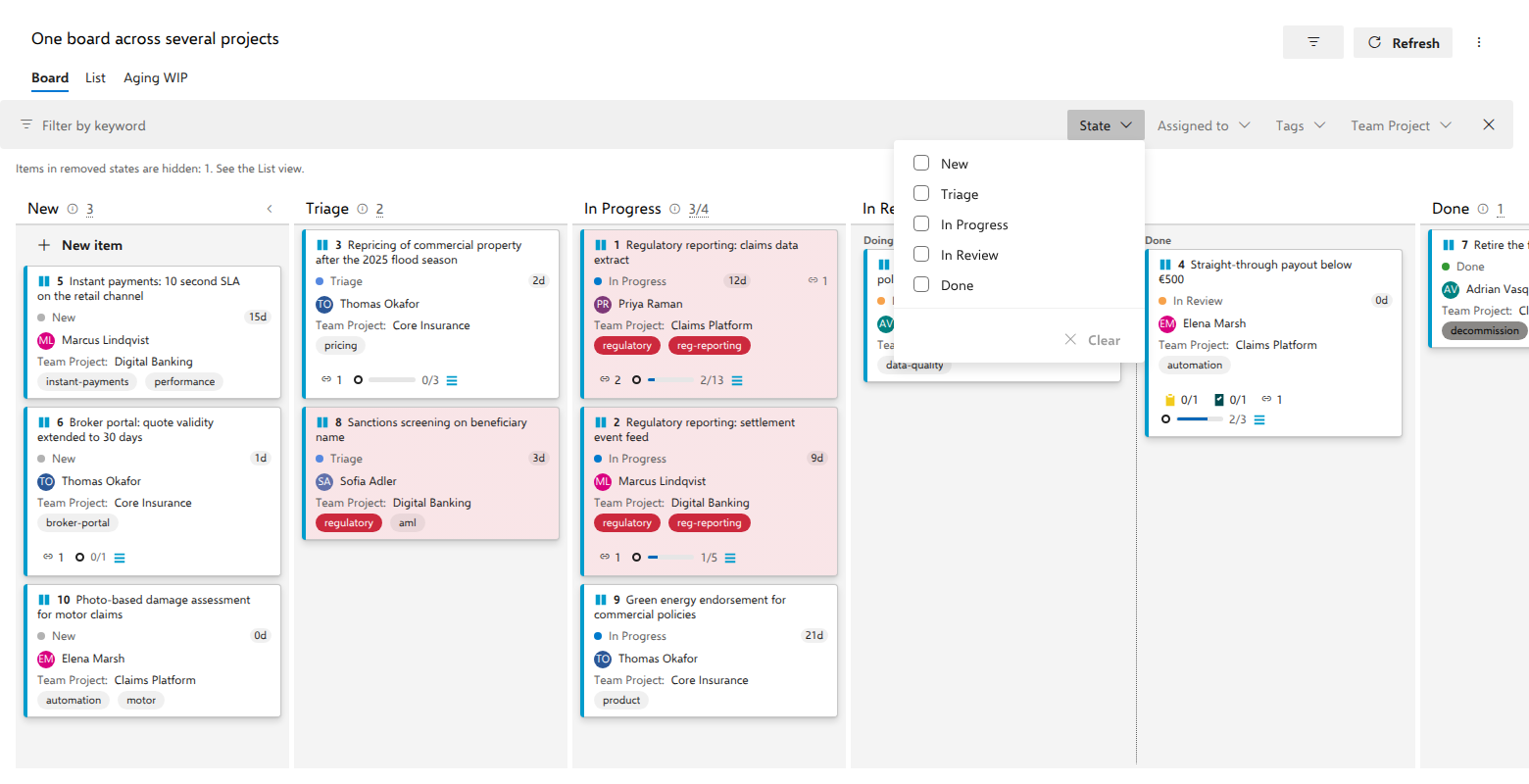
Task: Click Elena Marsh avatar on card 4
Action: click(x=1167, y=324)
